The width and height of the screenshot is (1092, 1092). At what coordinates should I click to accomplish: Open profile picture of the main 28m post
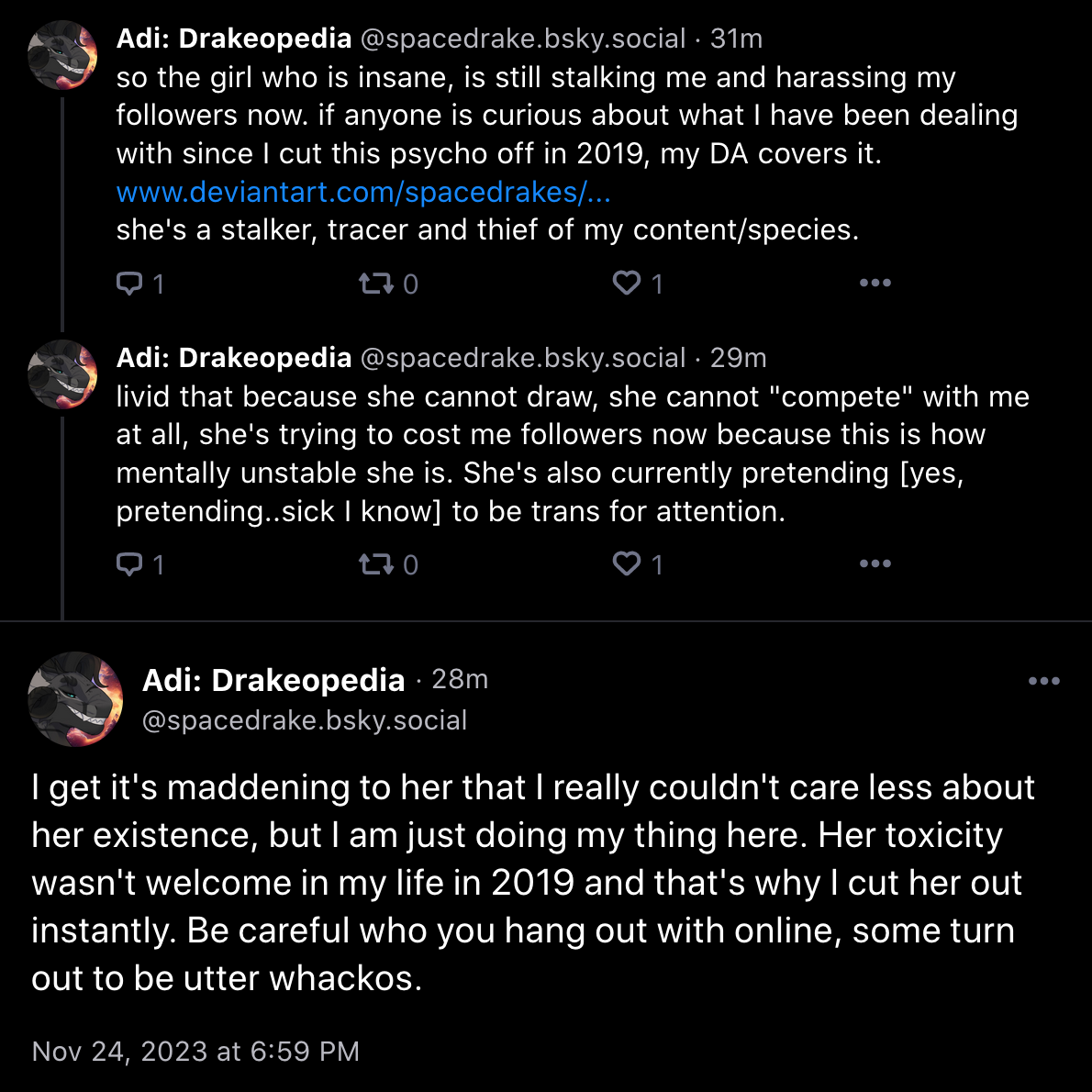tap(75, 699)
